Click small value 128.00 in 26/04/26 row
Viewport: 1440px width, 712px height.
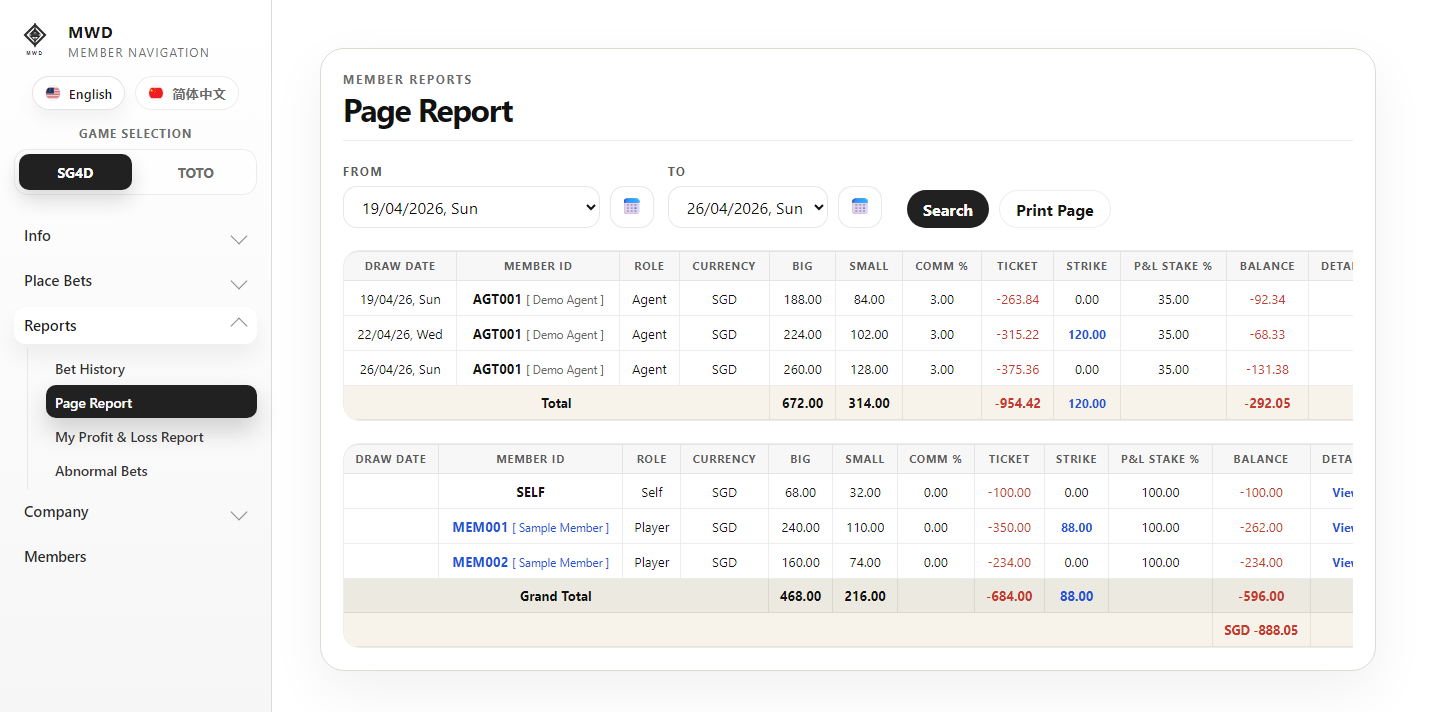point(869,369)
